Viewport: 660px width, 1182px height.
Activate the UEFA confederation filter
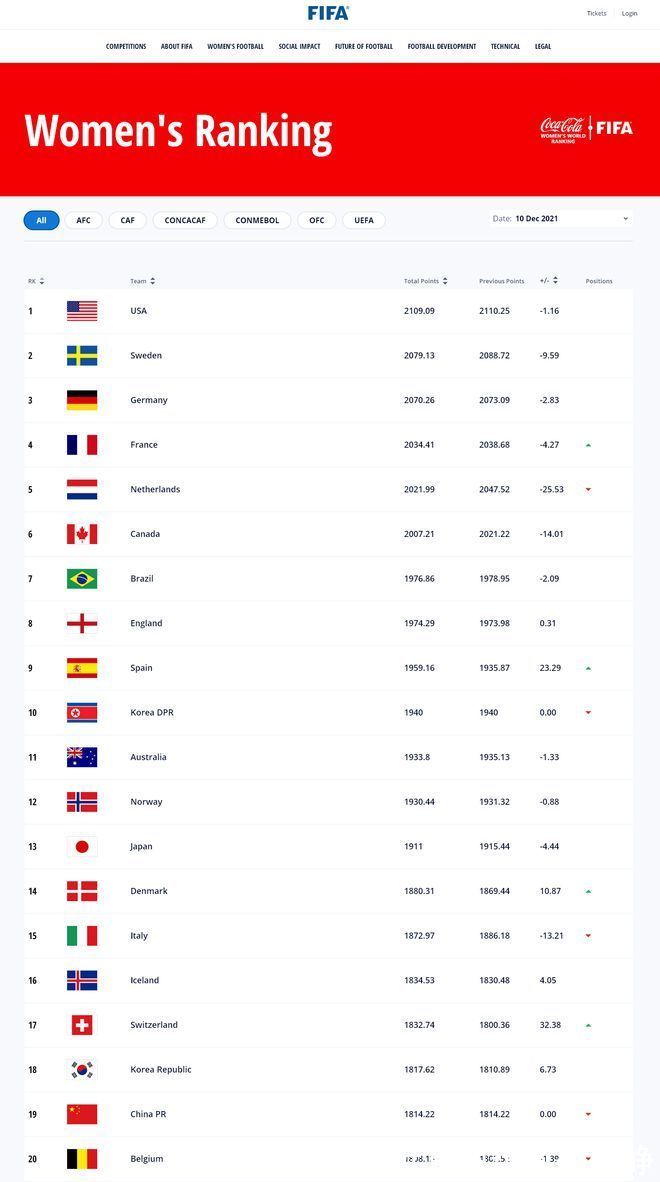(x=364, y=219)
